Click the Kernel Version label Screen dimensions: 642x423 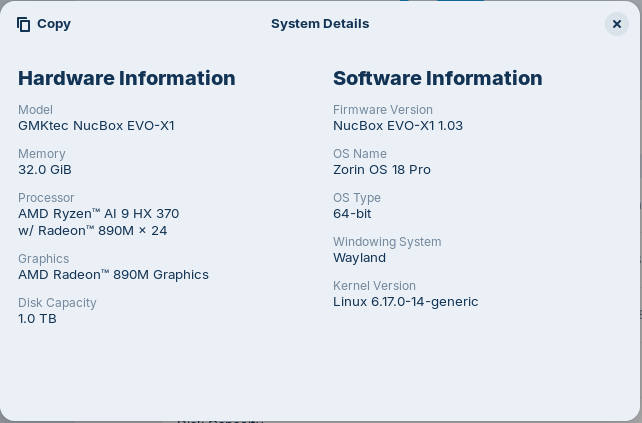(374, 286)
